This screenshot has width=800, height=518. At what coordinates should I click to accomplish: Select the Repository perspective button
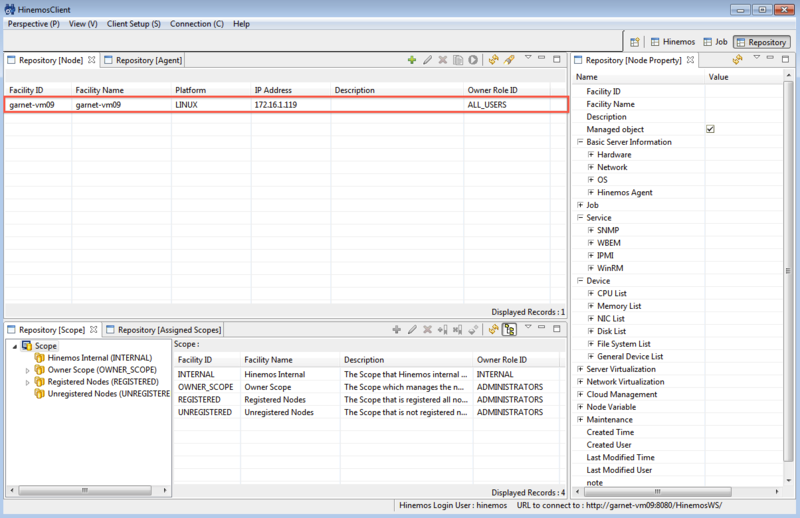[x=762, y=42]
